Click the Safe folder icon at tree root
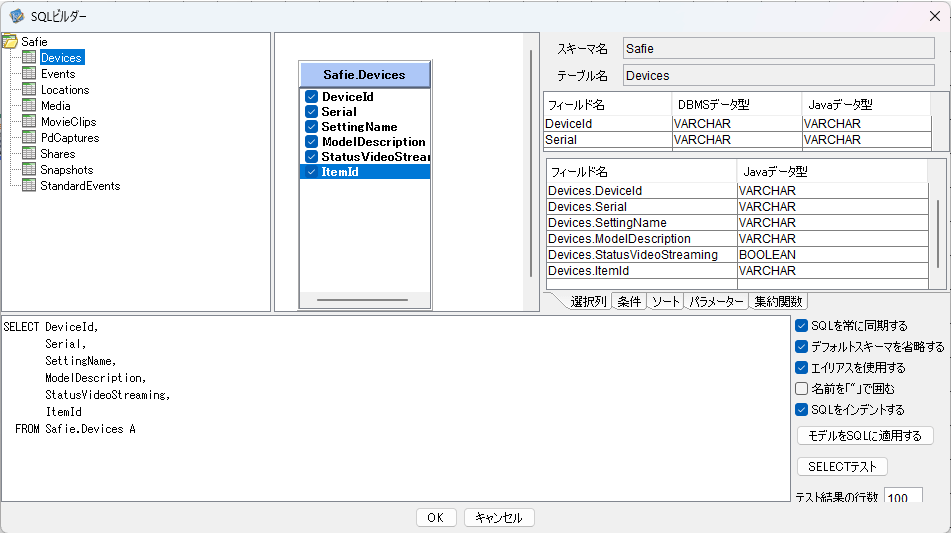This screenshot has width=951, height=533. (x=10, y=42)
